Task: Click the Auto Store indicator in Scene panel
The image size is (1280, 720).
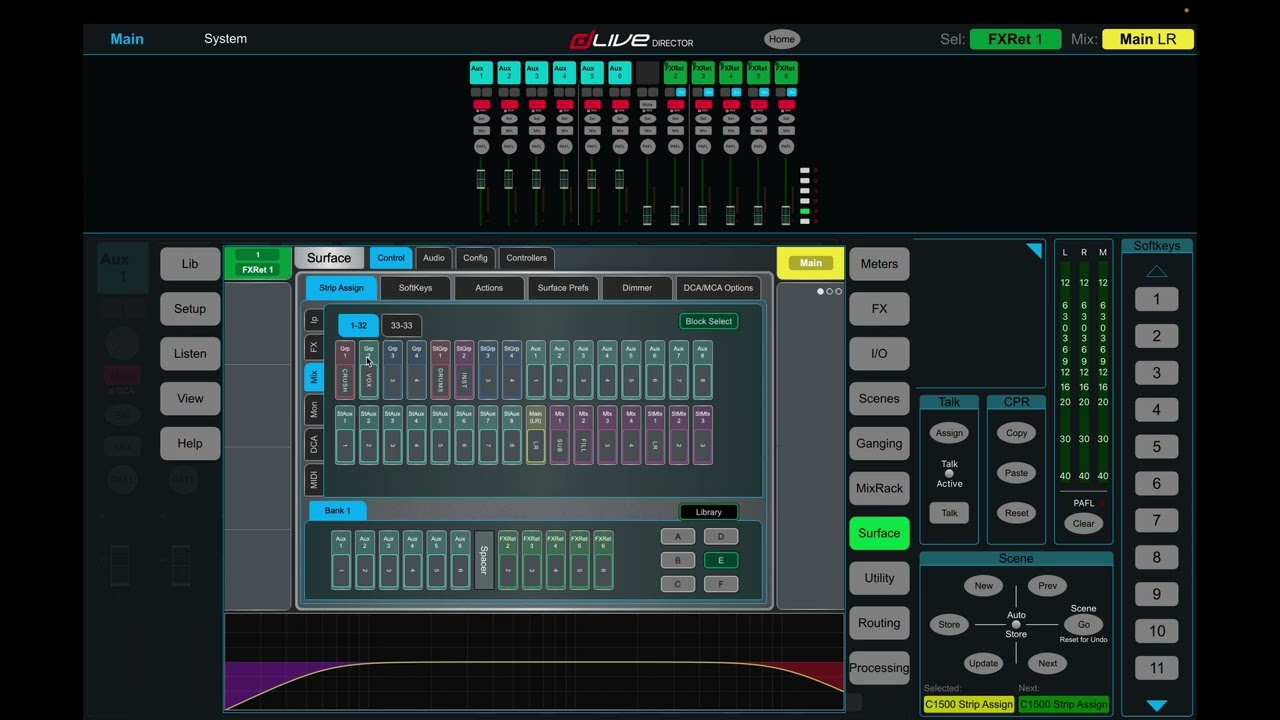Action: tap(1016, 625)
